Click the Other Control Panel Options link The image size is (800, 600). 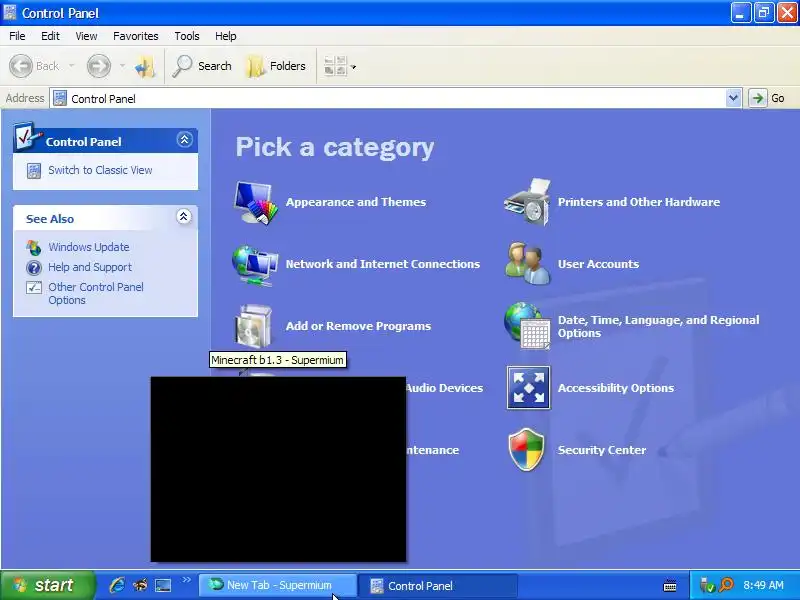coord(96,293)
